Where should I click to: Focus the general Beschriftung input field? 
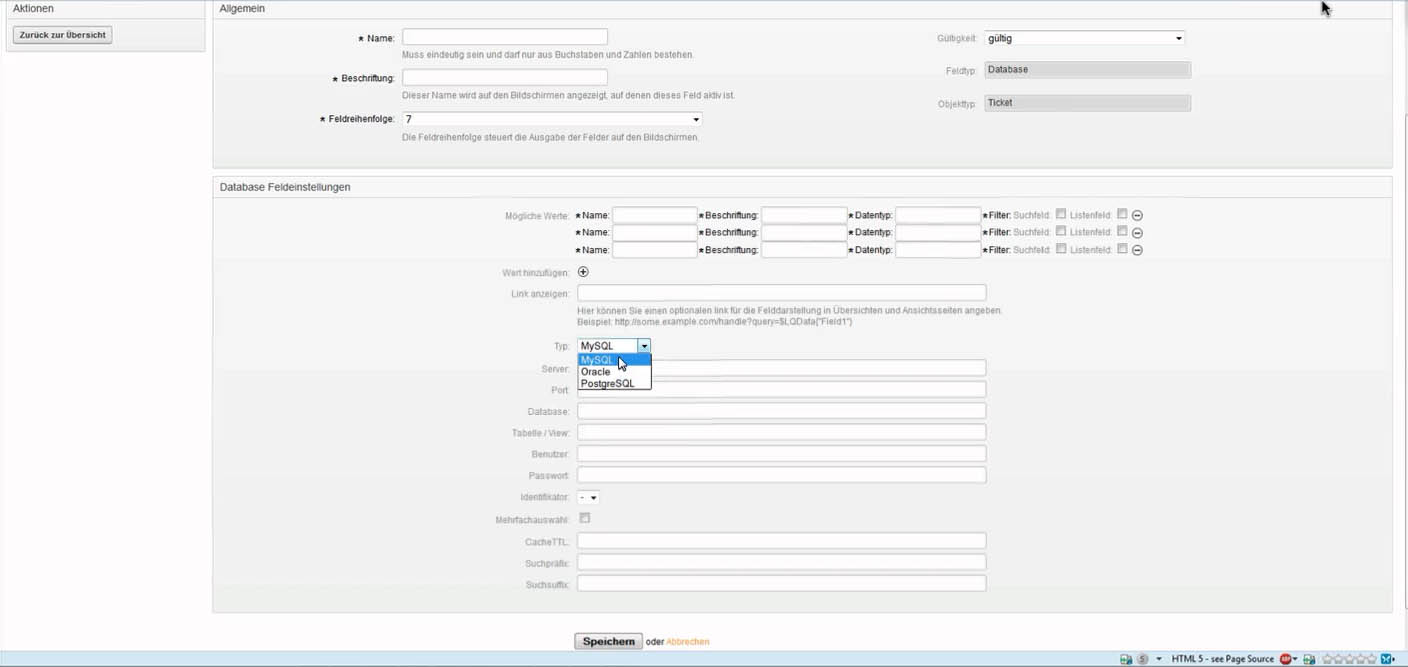(x=505, y=77)
